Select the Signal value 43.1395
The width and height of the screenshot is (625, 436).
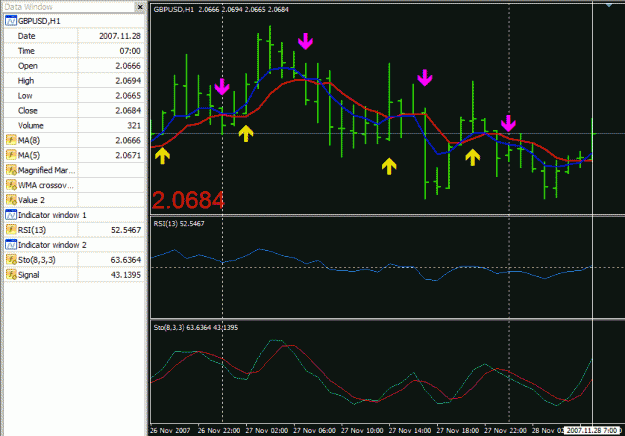click(x=126, y=275)
